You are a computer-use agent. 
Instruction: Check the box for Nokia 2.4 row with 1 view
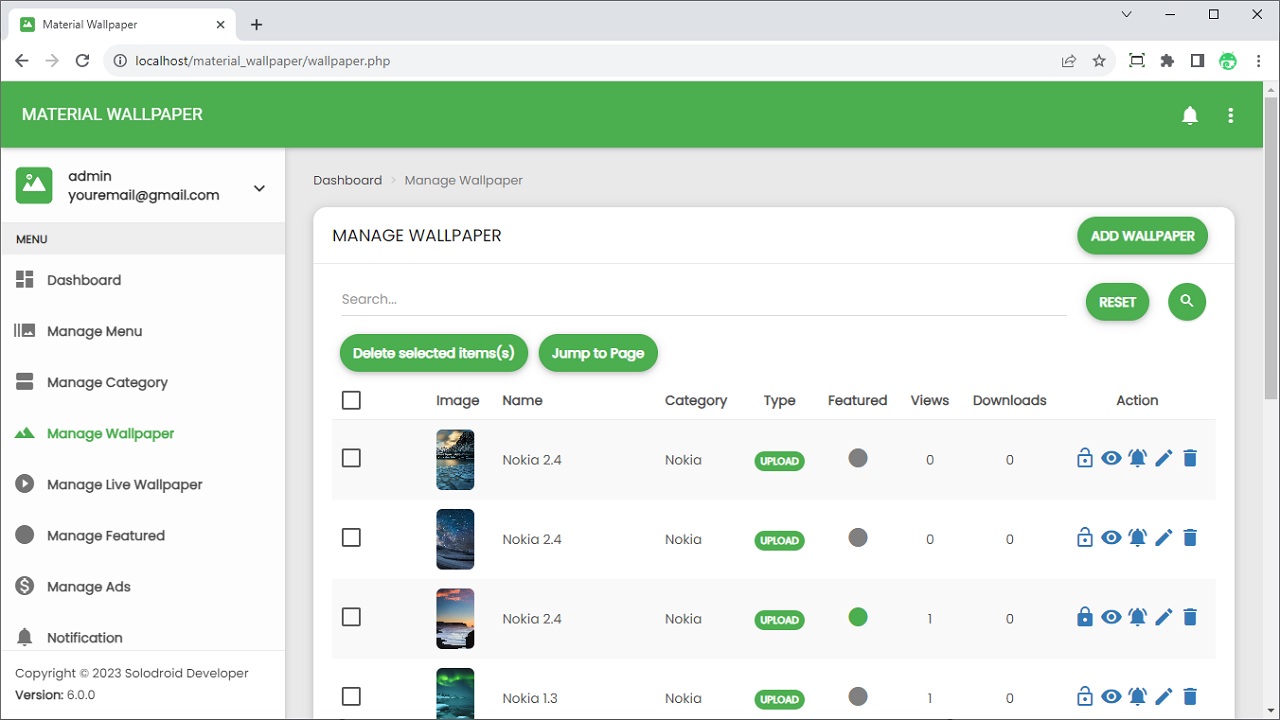(x=351, y=617)
